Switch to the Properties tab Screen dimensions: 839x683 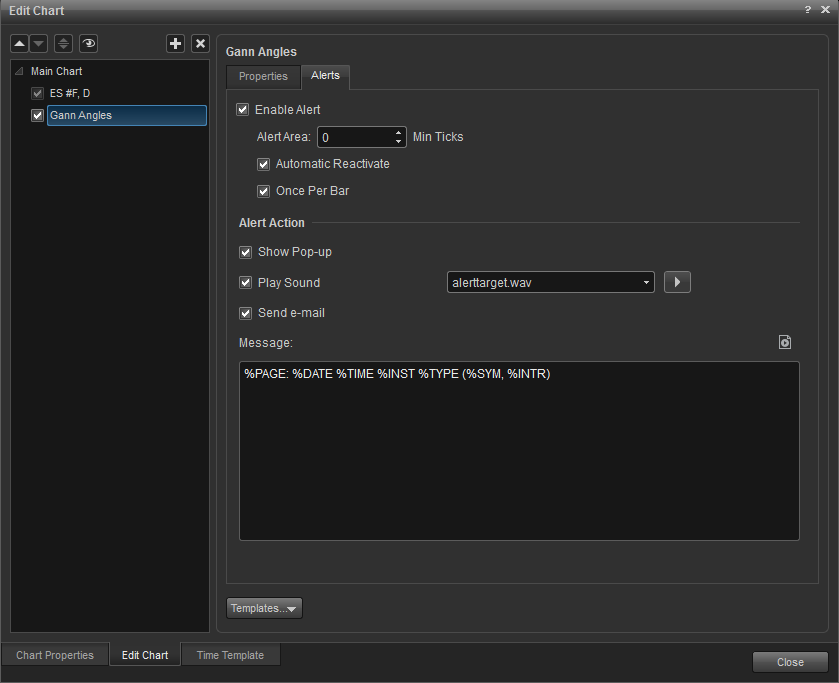[x=263, y=77]
